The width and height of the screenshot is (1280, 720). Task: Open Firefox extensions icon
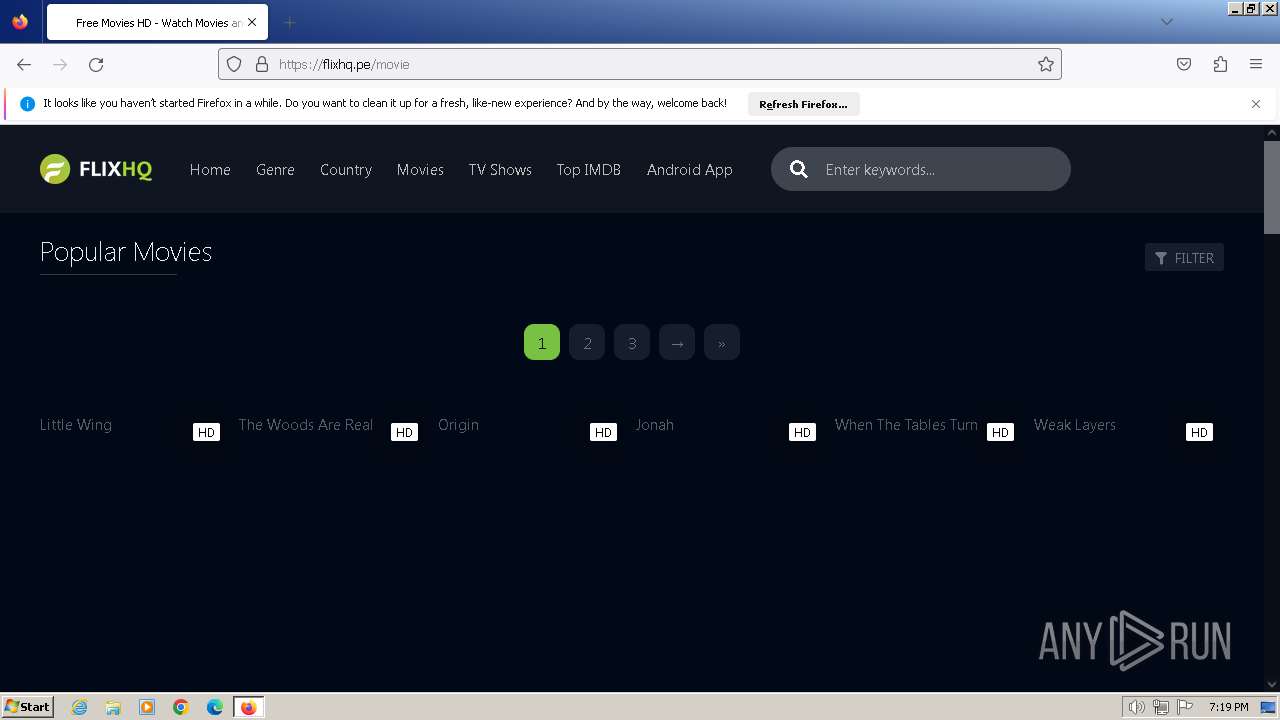1220,64
